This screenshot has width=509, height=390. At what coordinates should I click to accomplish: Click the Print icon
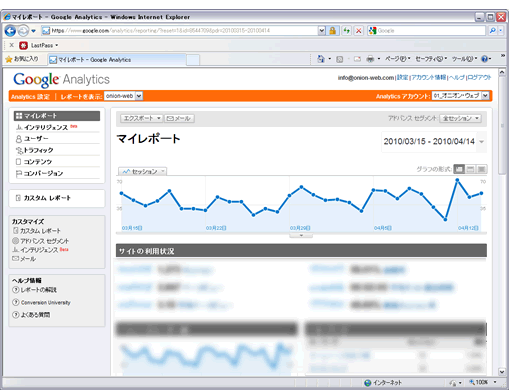tap(370, 59)
